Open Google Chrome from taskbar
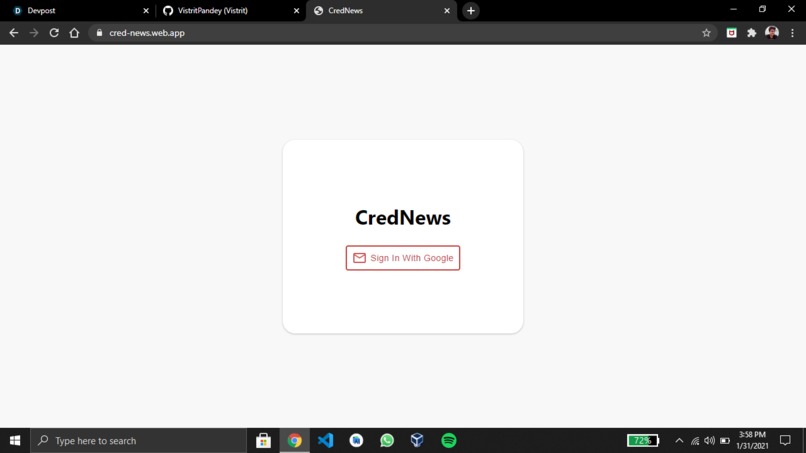This screenshot has height=453, width=806. [x=295, y=441]
